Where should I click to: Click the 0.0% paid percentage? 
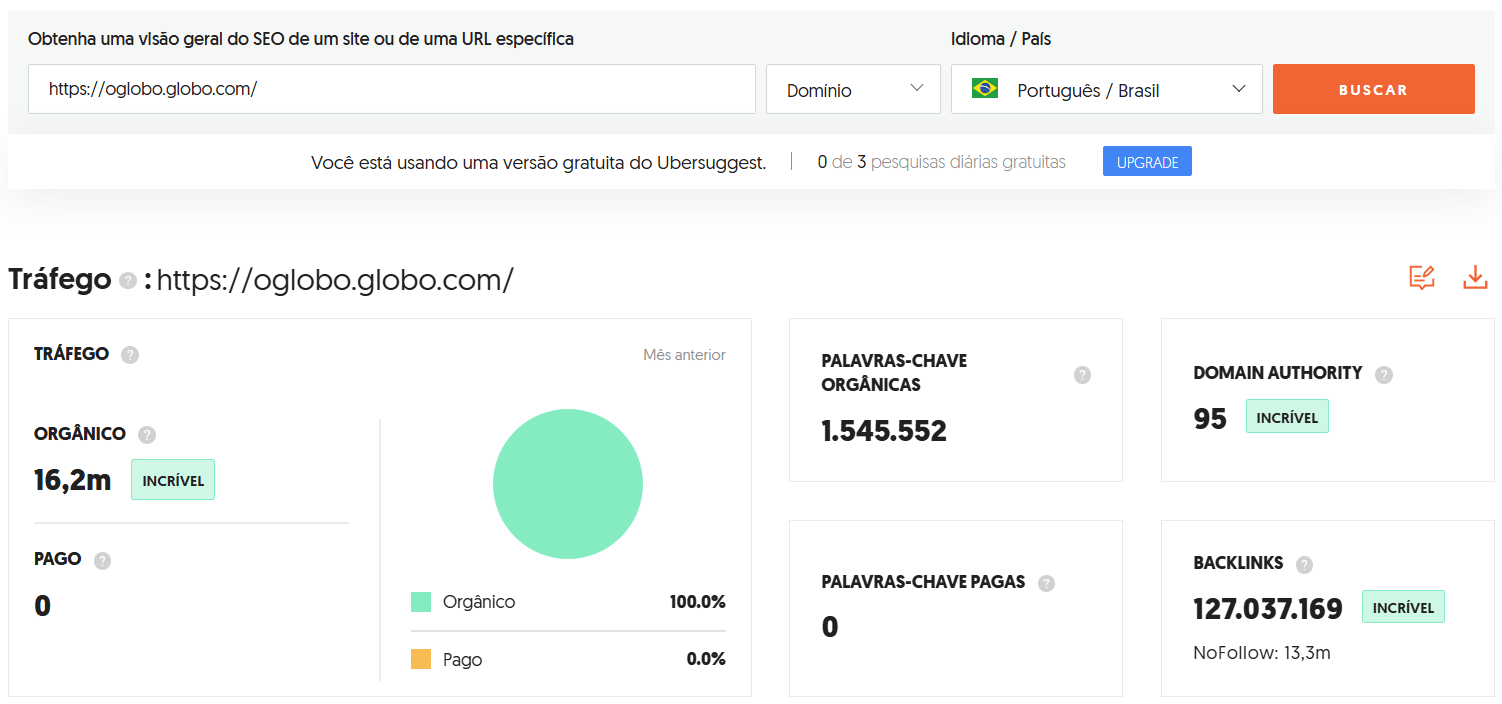point(706,660)
